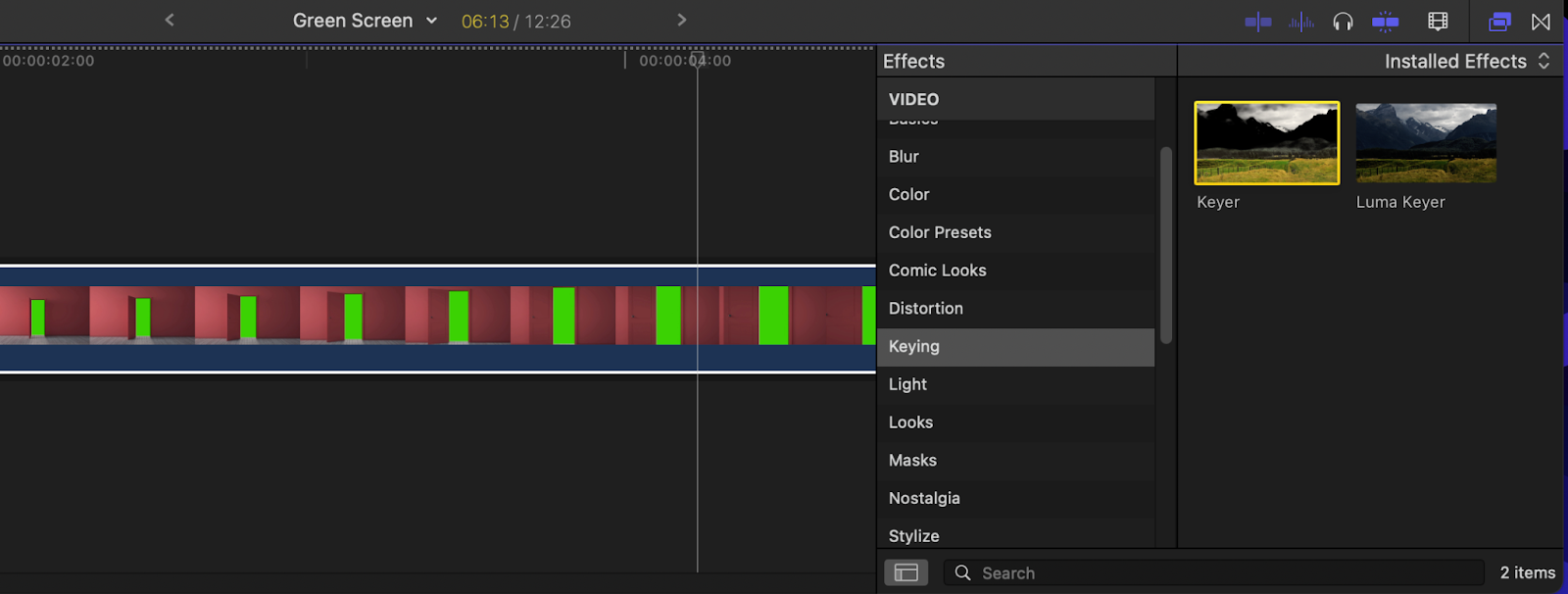Click the 00:00:02:00 ruler timecode
1568x594 pixels.
point(48,61)
